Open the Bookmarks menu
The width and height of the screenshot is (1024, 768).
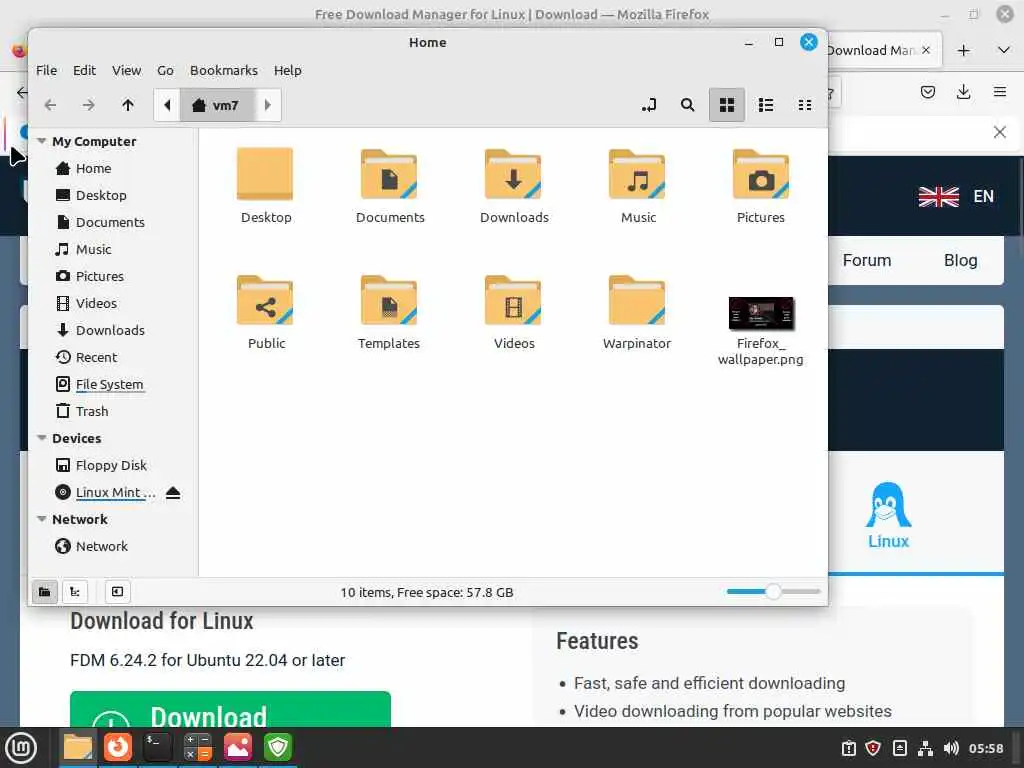[x=224, y=71]
